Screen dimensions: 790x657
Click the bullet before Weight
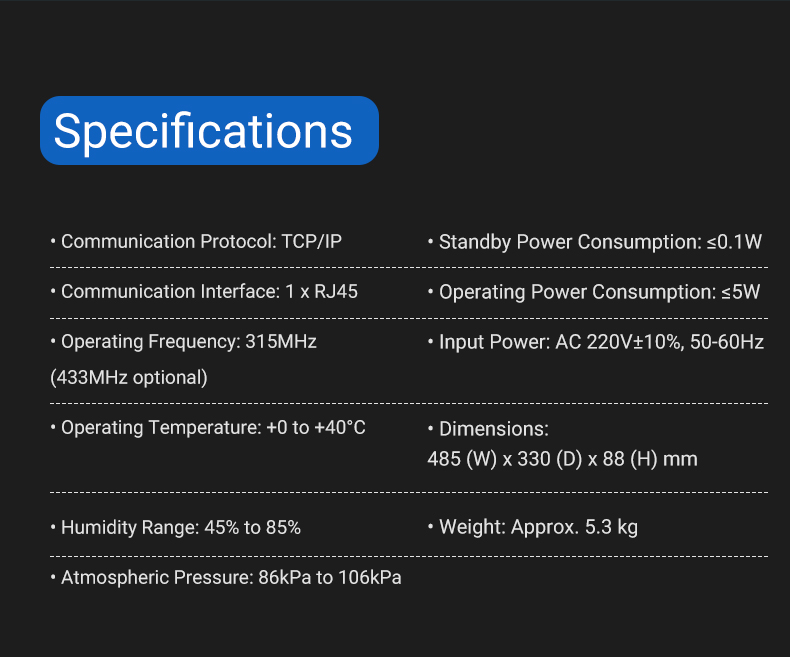tap(430, 527)
